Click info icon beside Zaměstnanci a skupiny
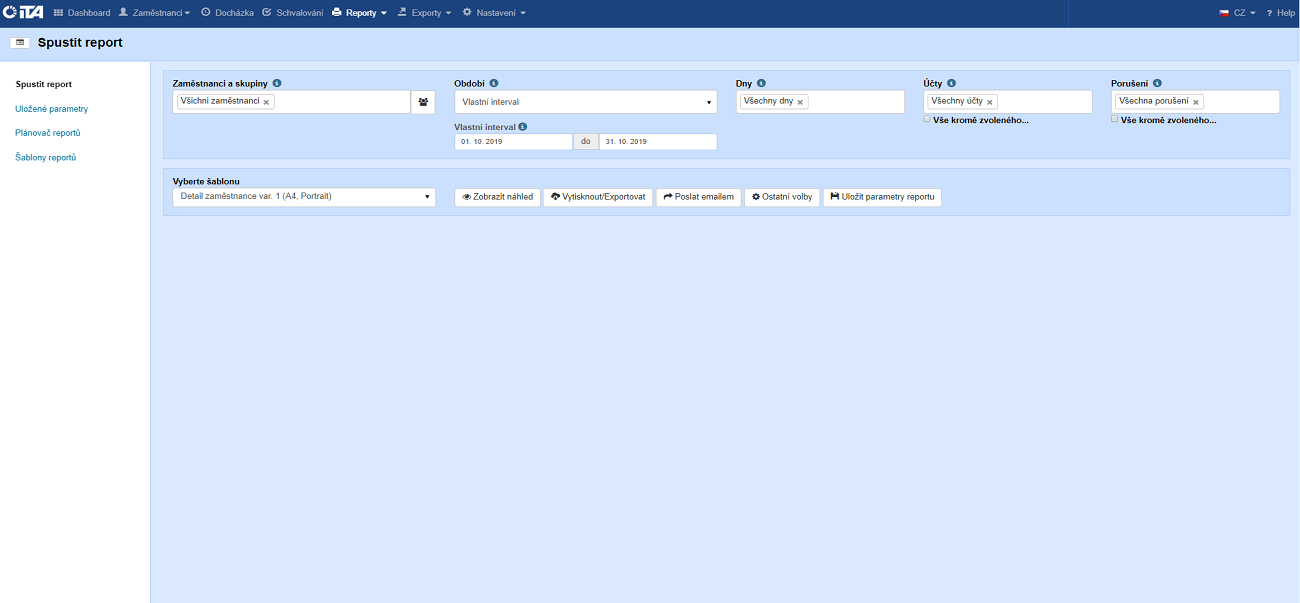 (277, 84)
